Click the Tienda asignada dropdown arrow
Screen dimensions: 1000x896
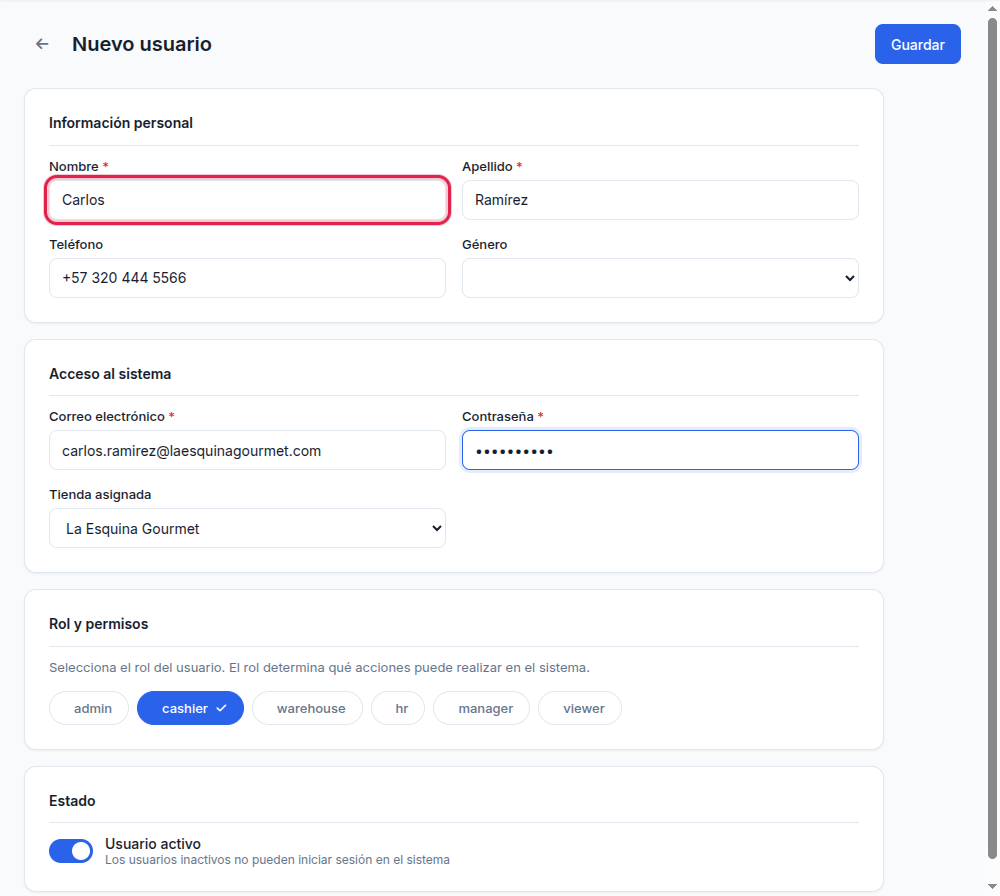click(x=437, y=528)
